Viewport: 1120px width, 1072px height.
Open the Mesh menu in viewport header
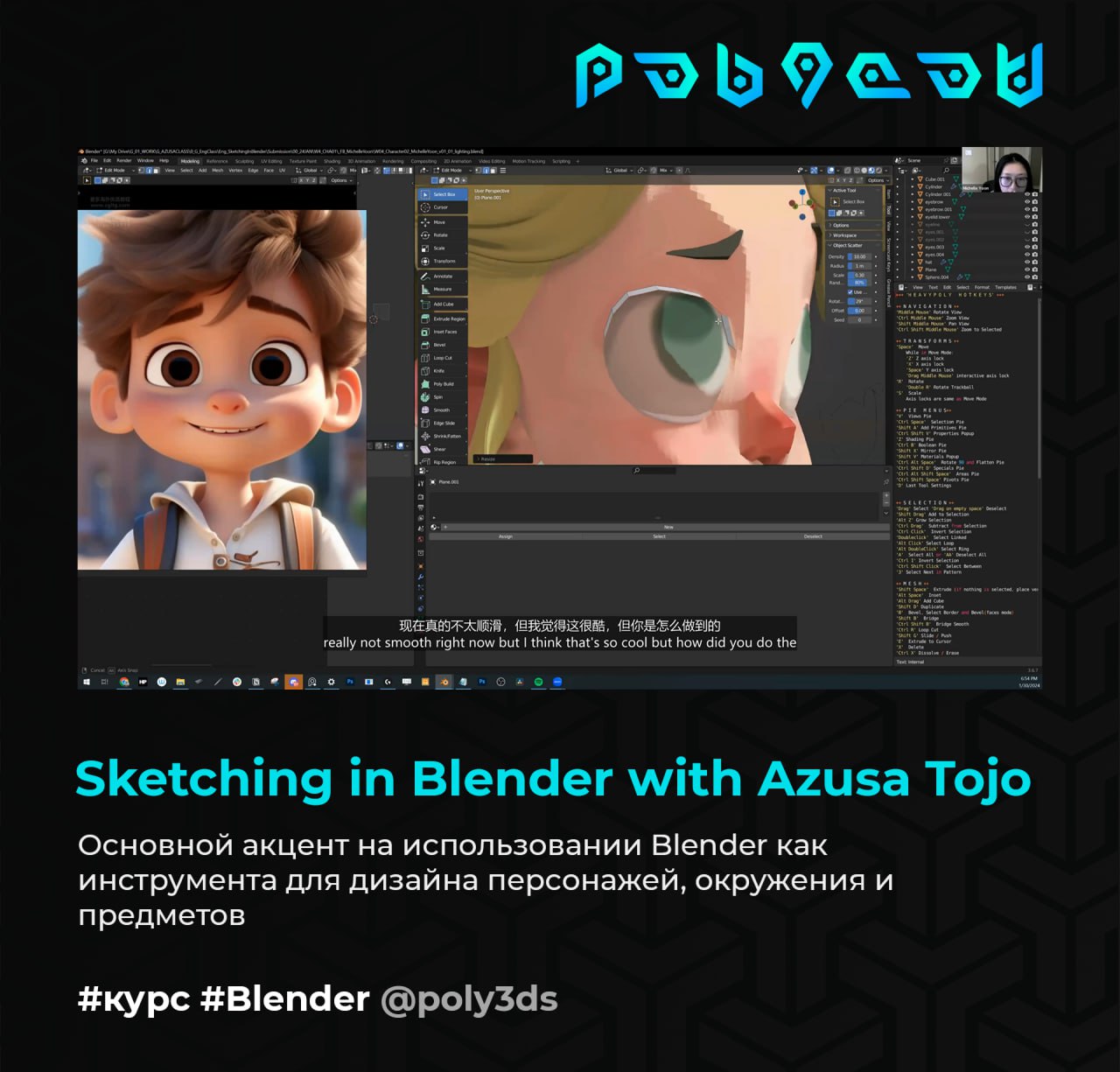click(x=217, y=170)
